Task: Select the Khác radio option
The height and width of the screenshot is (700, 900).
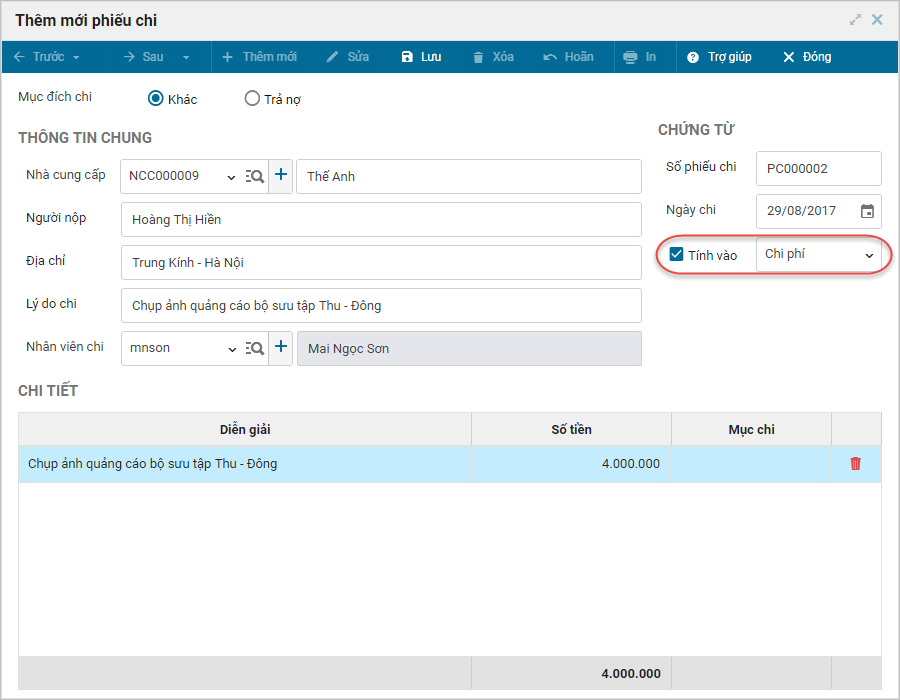Action: [x=155, y=99]
